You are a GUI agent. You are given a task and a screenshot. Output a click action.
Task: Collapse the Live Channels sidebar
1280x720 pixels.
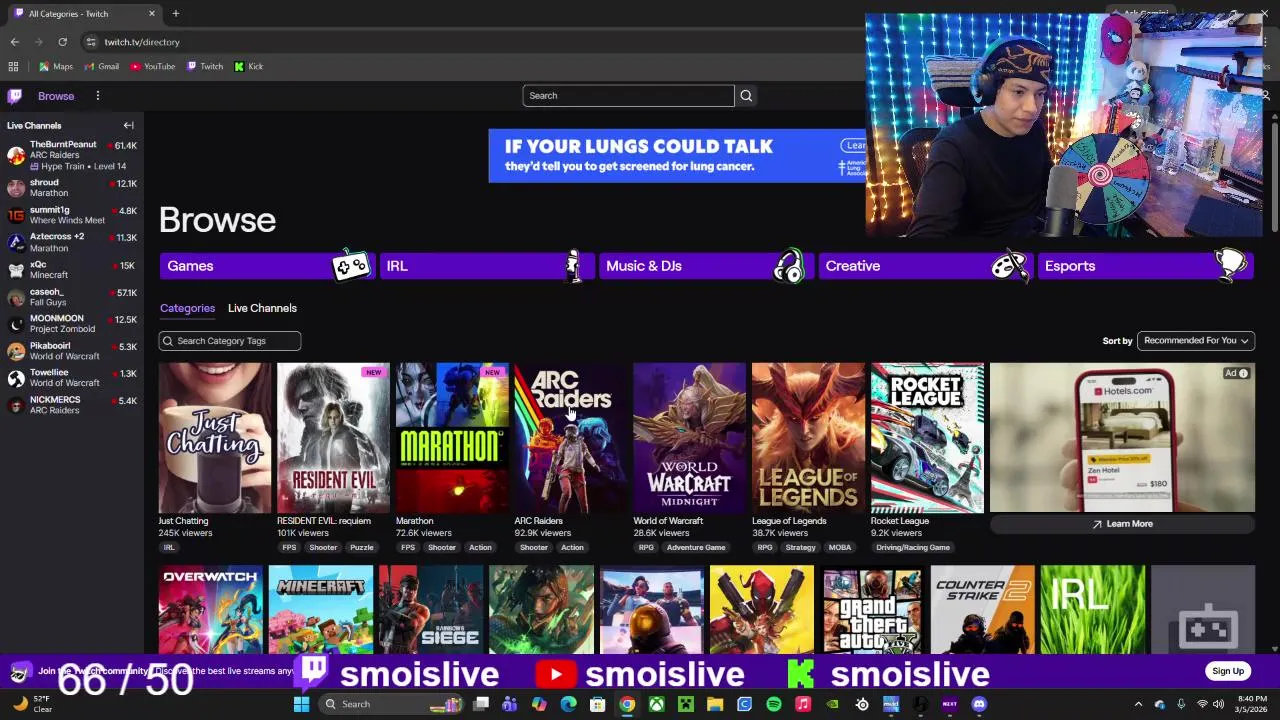tap(128, 125)
